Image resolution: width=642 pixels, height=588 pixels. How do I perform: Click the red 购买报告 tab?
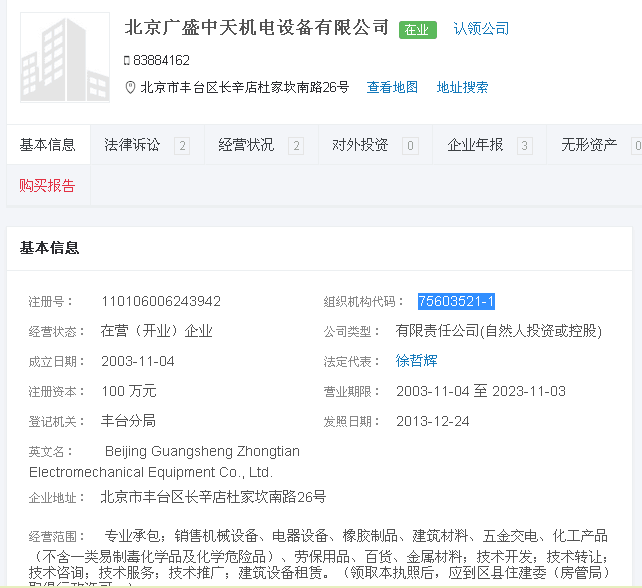tap(47, 186)
